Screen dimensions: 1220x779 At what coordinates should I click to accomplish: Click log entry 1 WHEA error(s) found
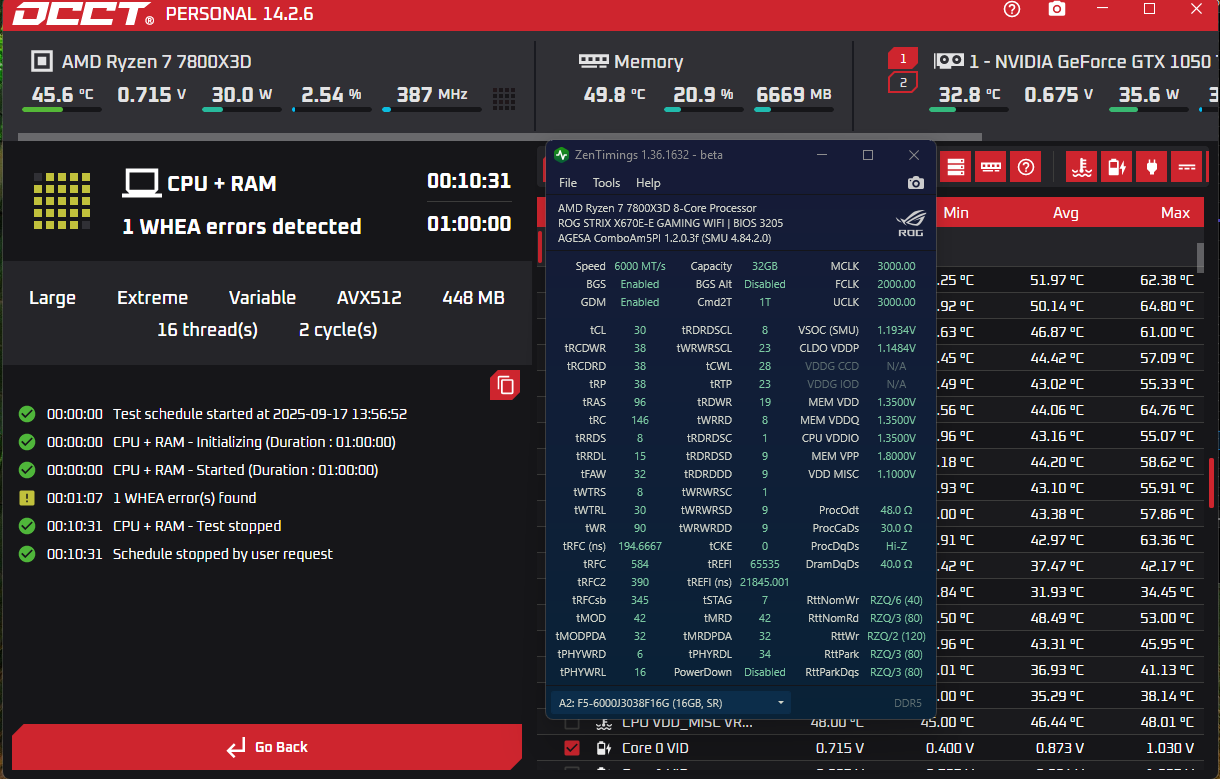[x=184, y=498]
